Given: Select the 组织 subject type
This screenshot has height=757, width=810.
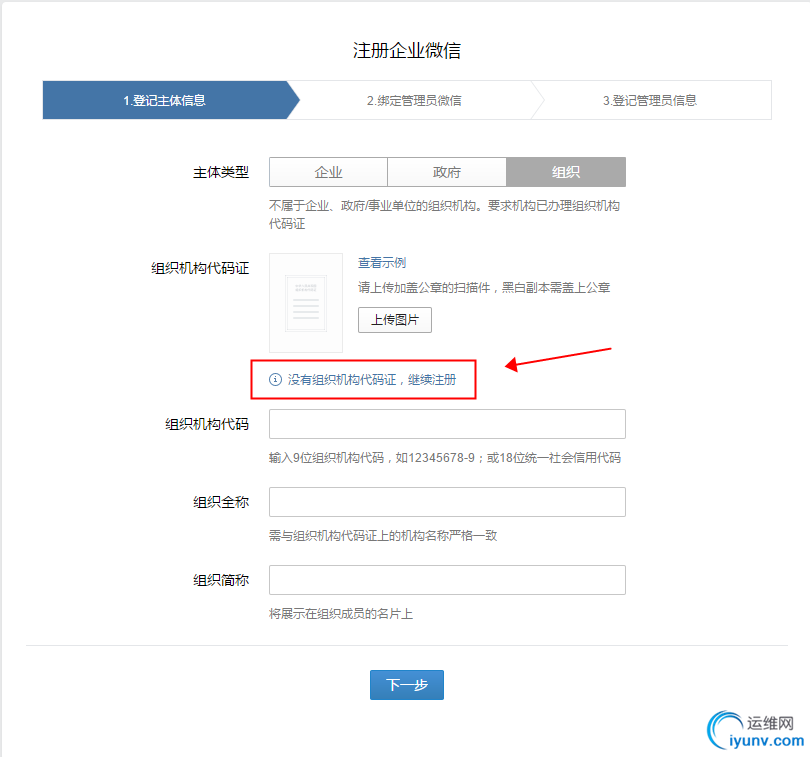Looking at the screenshot, I should click(x=566, y=172).
